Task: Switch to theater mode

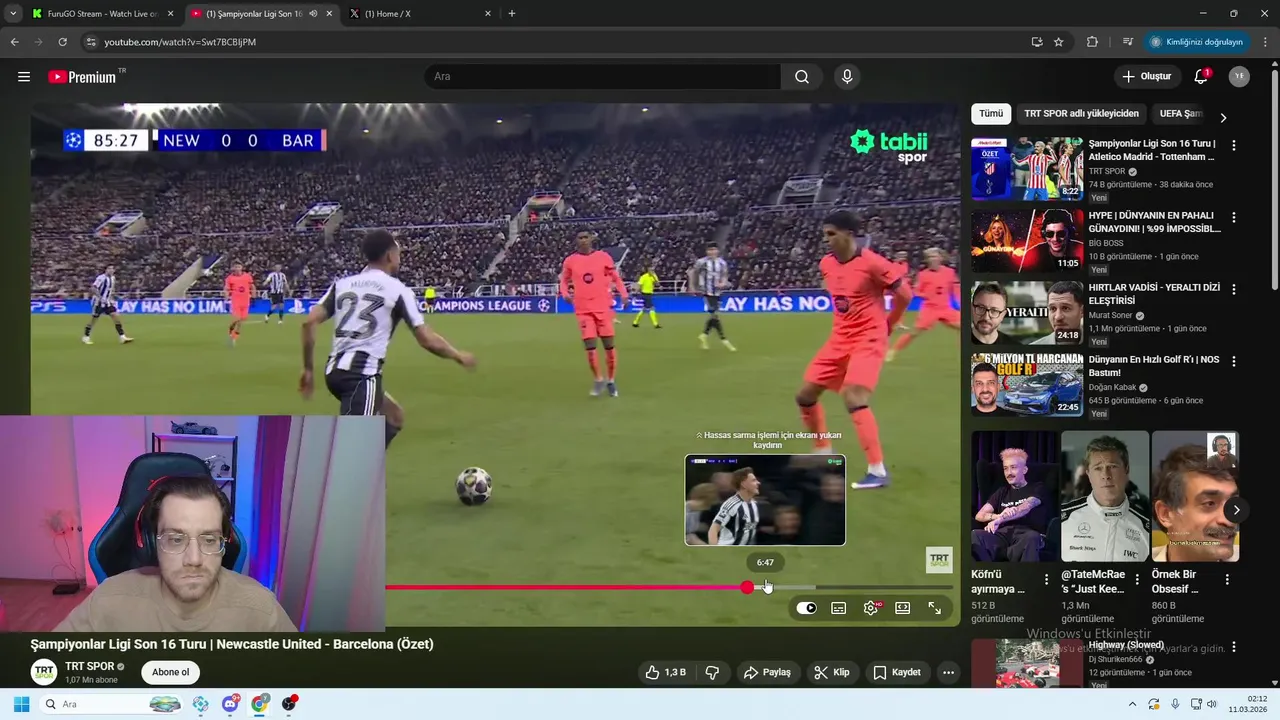Action: (903, 608)
